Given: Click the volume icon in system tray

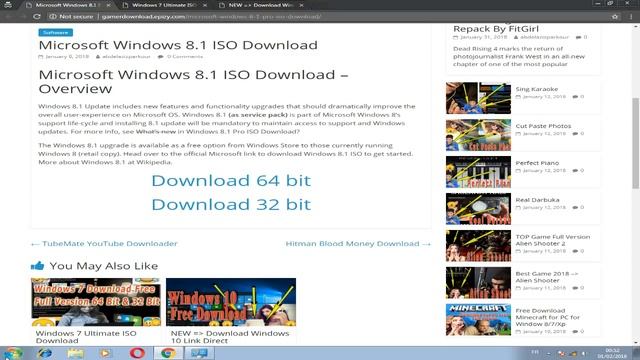Looking at the screenshot, I should point(584,353).
